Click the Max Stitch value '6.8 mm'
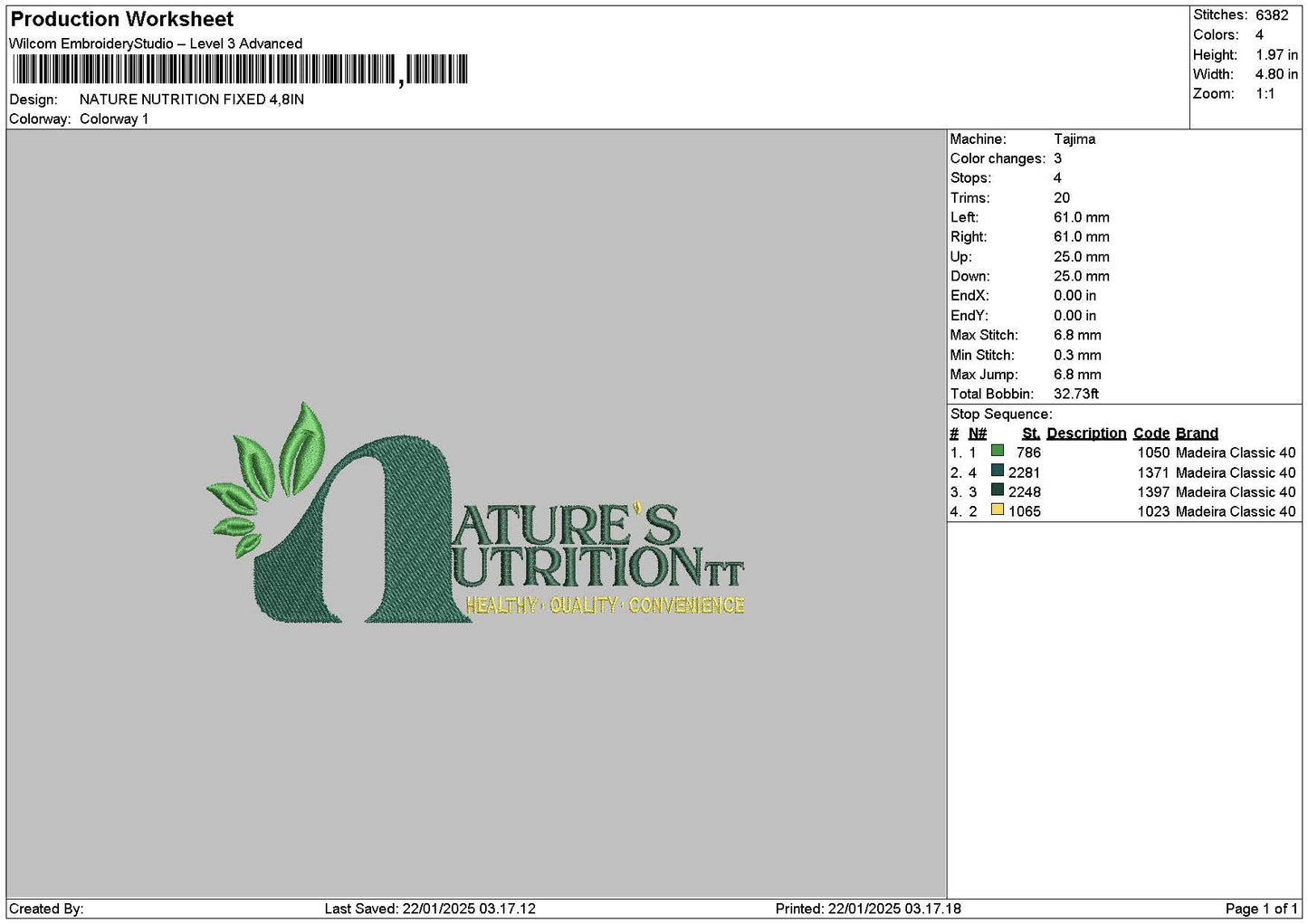1308x924 pixels. point(1077,335)
